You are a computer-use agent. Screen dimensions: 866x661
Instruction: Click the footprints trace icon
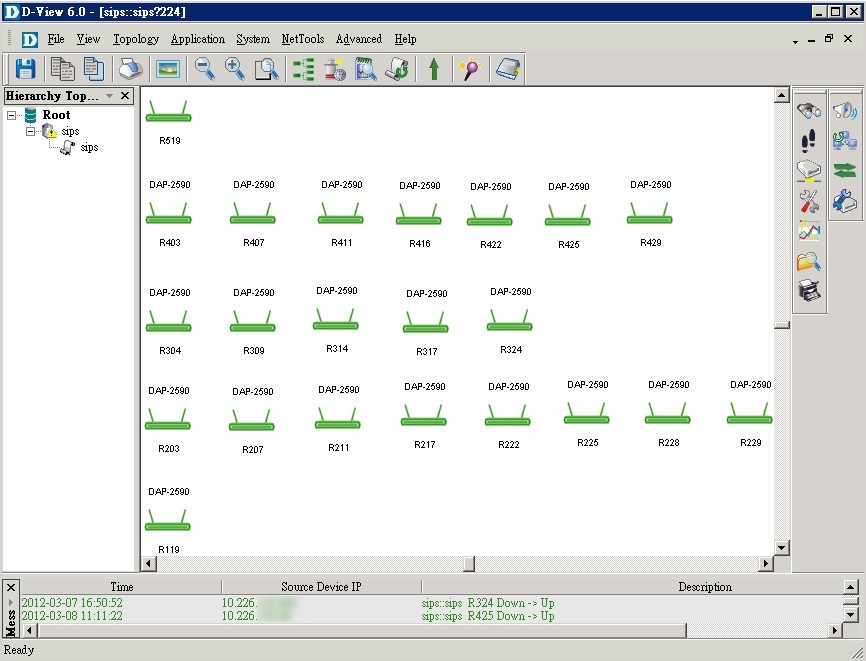pos(809,141)
